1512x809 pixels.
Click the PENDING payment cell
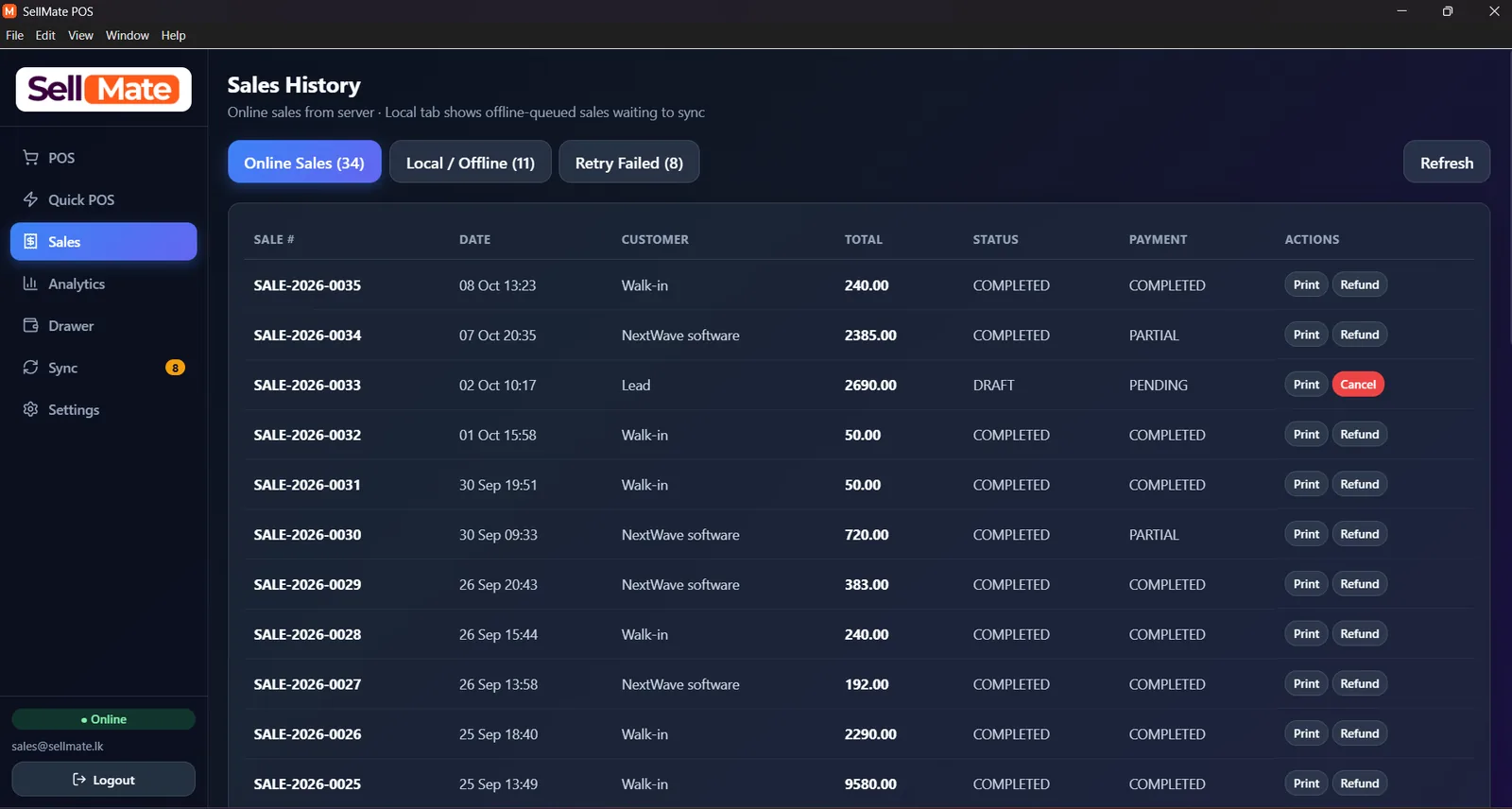[x=1158, y=385]
